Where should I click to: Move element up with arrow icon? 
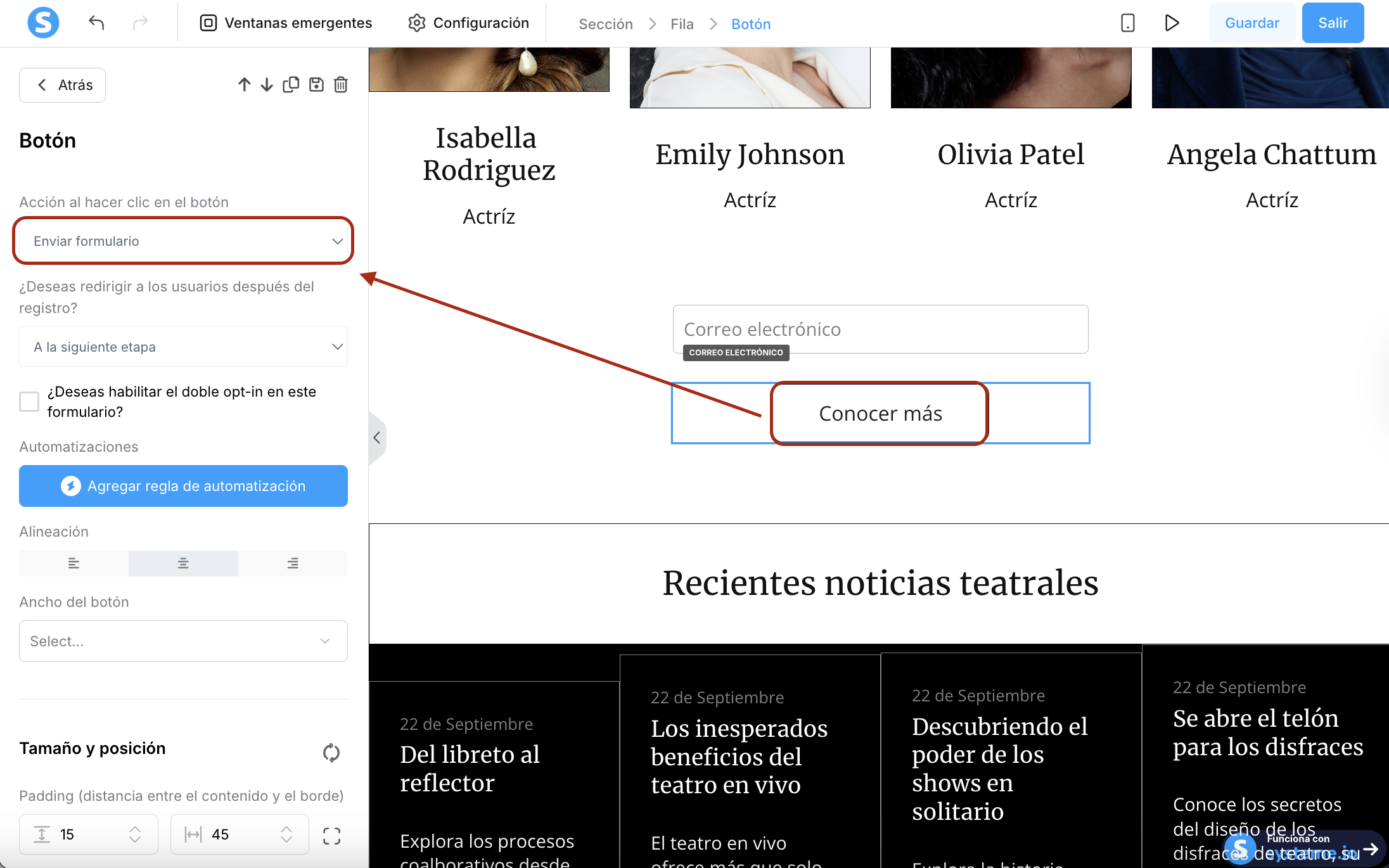[x=245, y=85]
